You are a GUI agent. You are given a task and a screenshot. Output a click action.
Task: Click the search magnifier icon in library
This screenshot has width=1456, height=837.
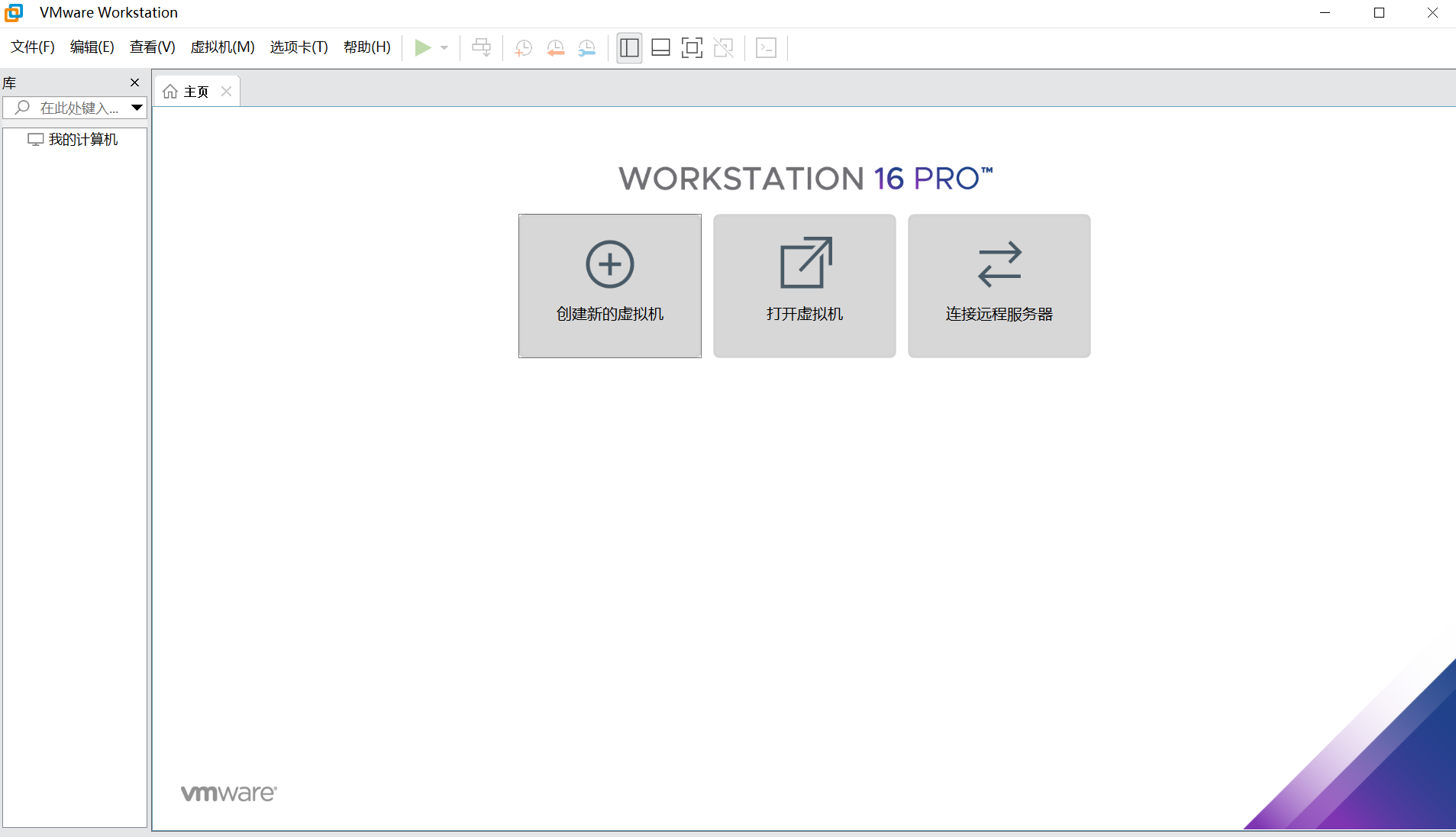22,108
